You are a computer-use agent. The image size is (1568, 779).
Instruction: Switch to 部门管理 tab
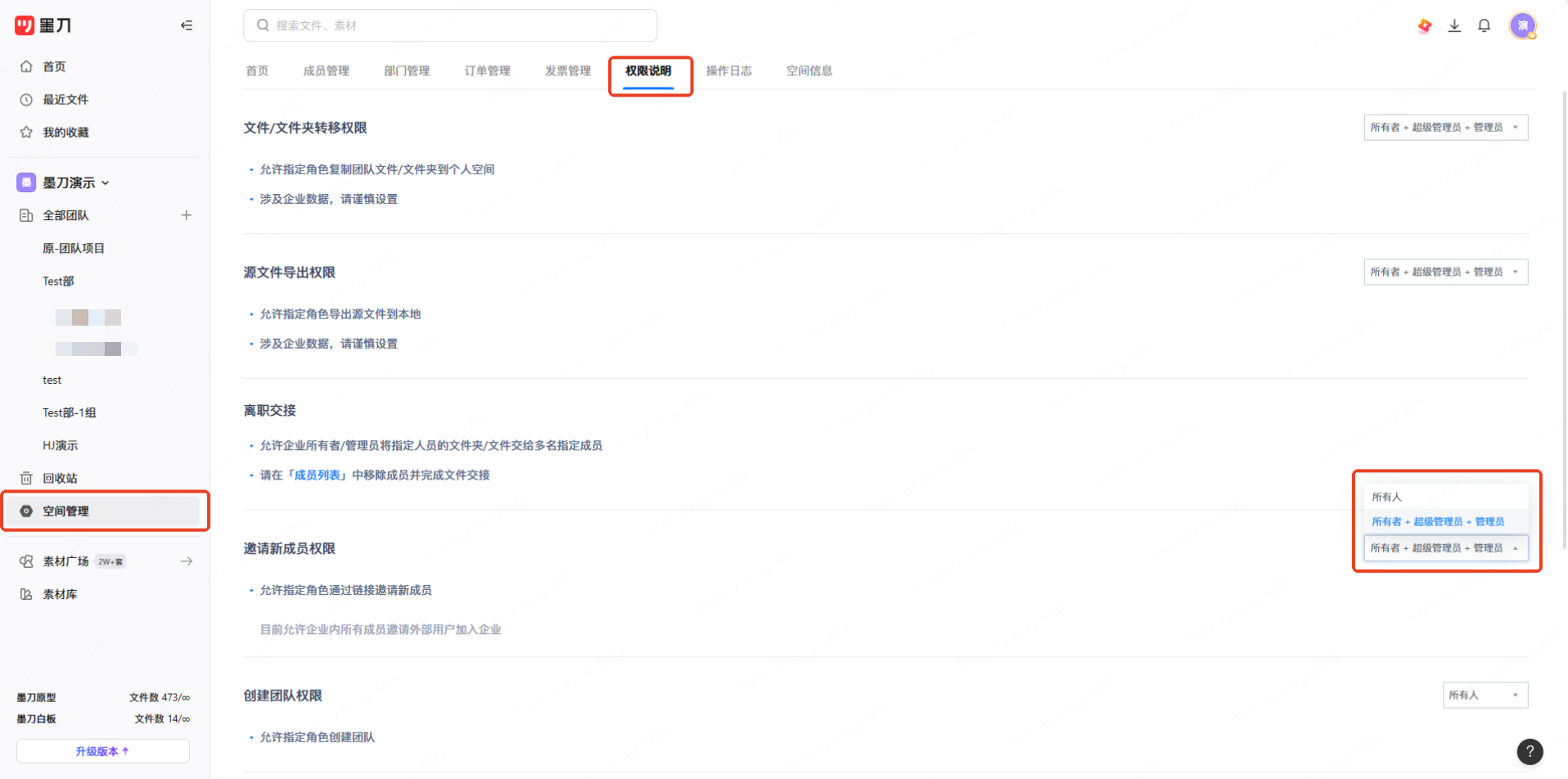407,71
